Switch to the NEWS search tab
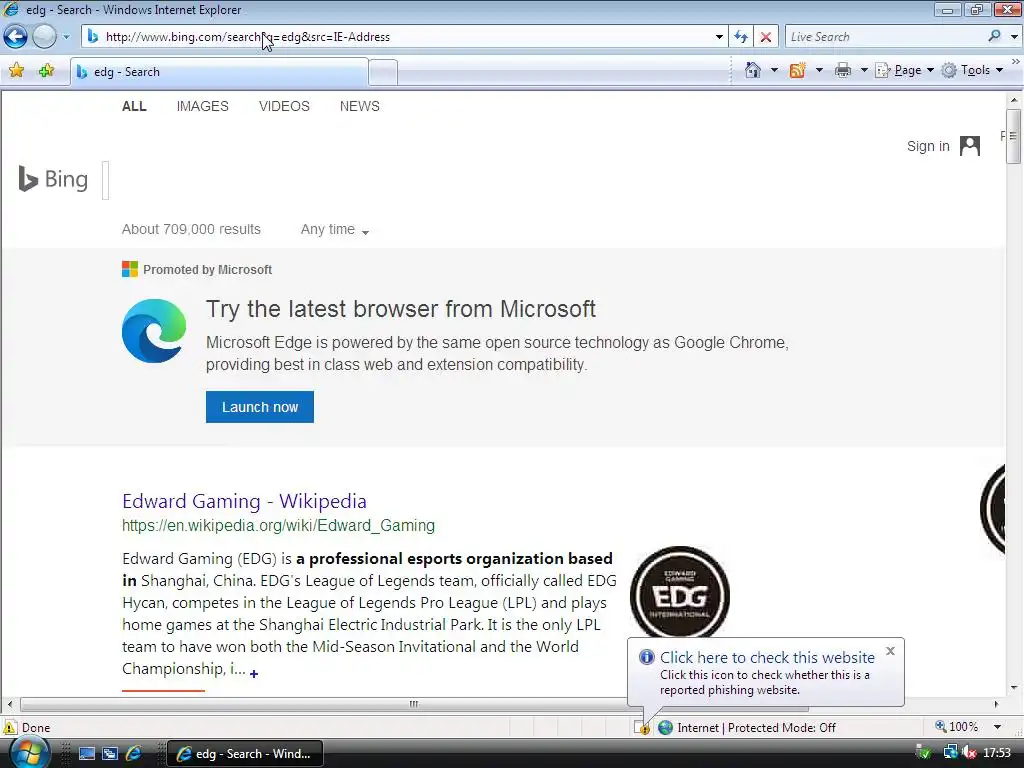 pos(359,106)
